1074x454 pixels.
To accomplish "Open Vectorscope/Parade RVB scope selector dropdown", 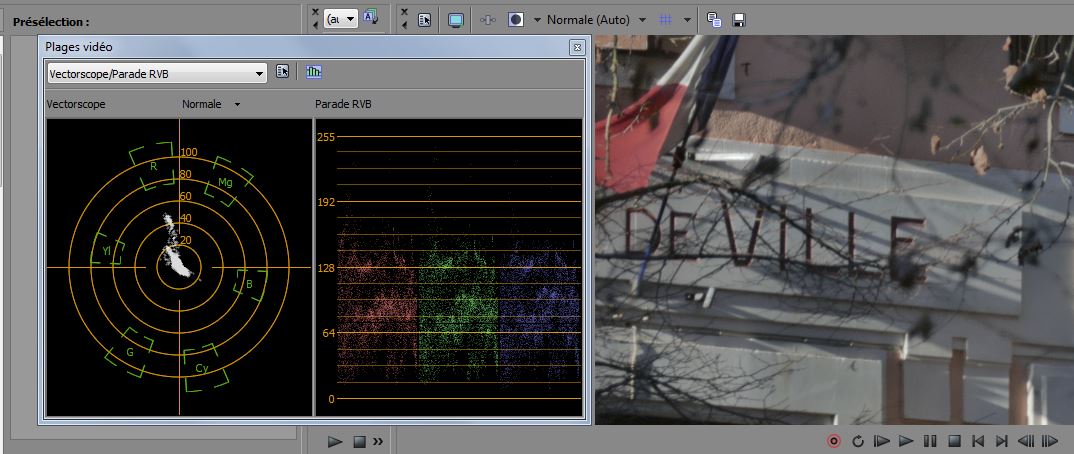I will (x=157, y=73).
